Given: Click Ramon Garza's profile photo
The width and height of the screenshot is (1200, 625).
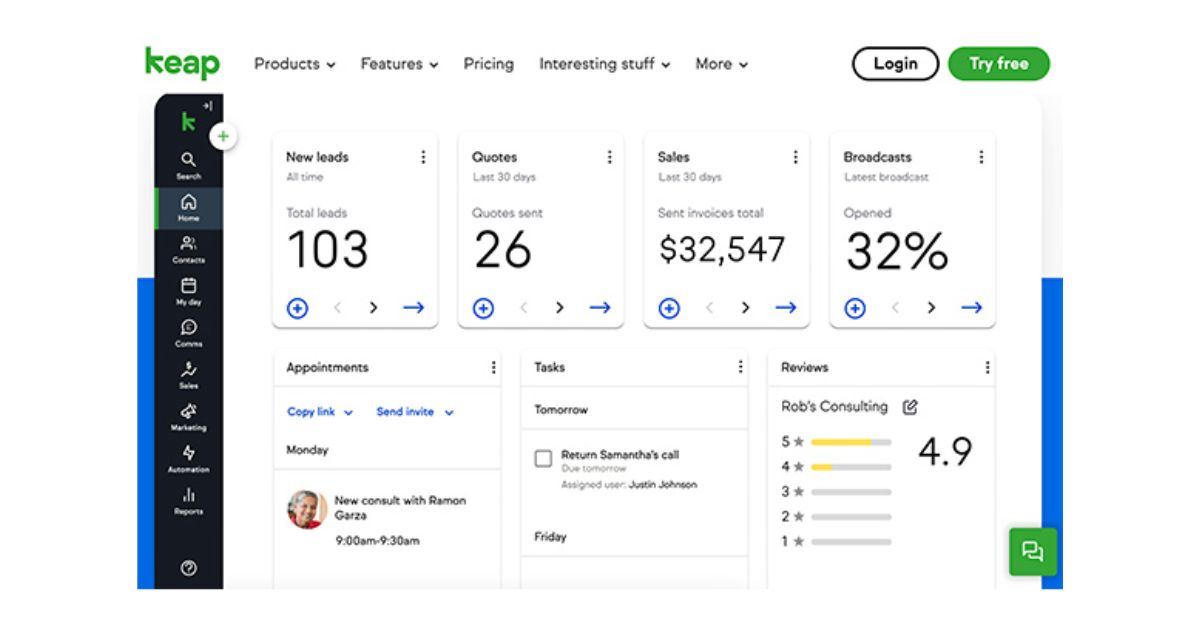Looking at the screenshot, I should pyautogui.click(x=307, y=509).
